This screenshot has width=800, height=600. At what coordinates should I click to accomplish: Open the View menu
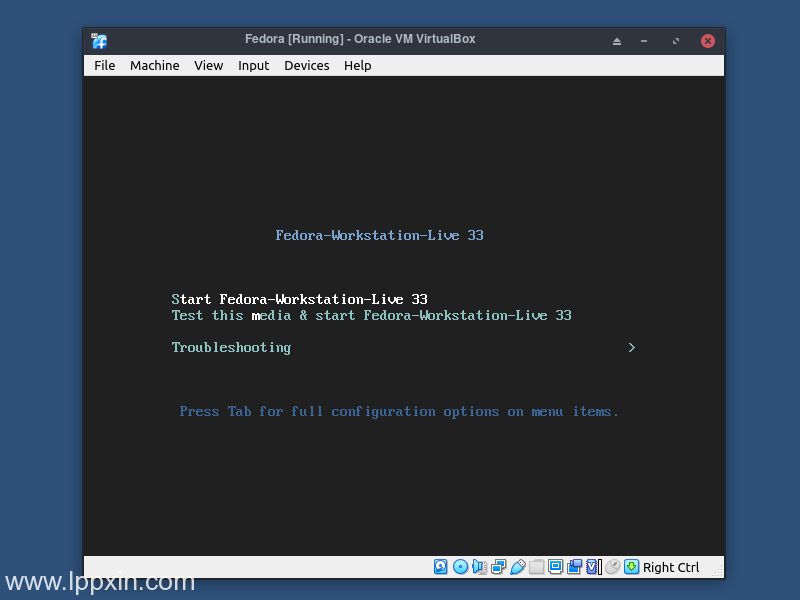tap(209, 66)
